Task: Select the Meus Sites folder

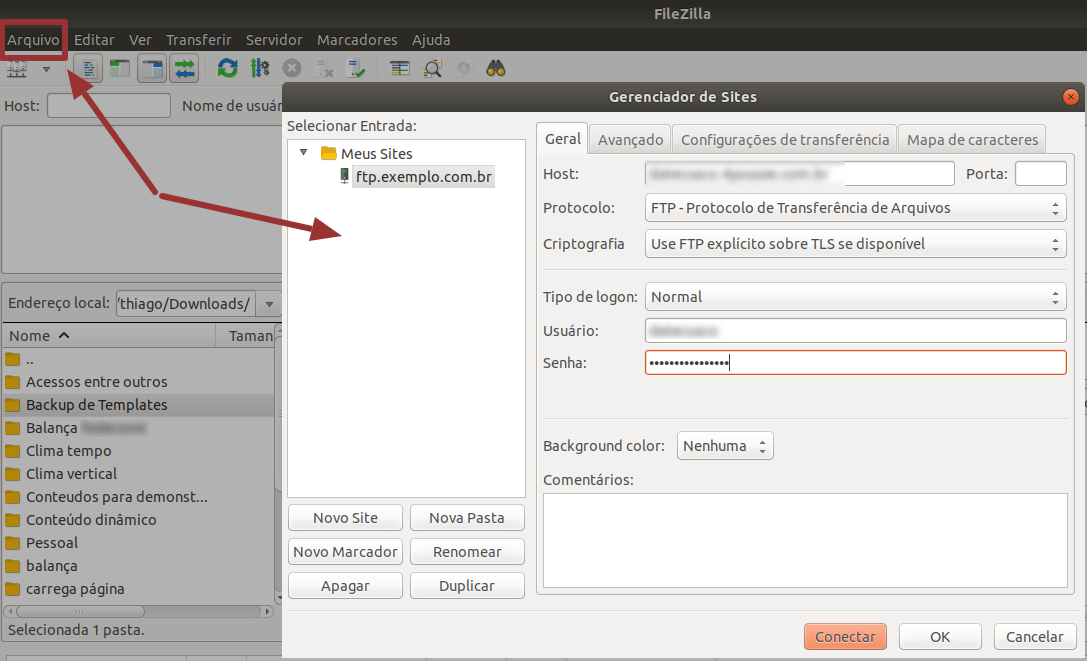Action: 376,153
